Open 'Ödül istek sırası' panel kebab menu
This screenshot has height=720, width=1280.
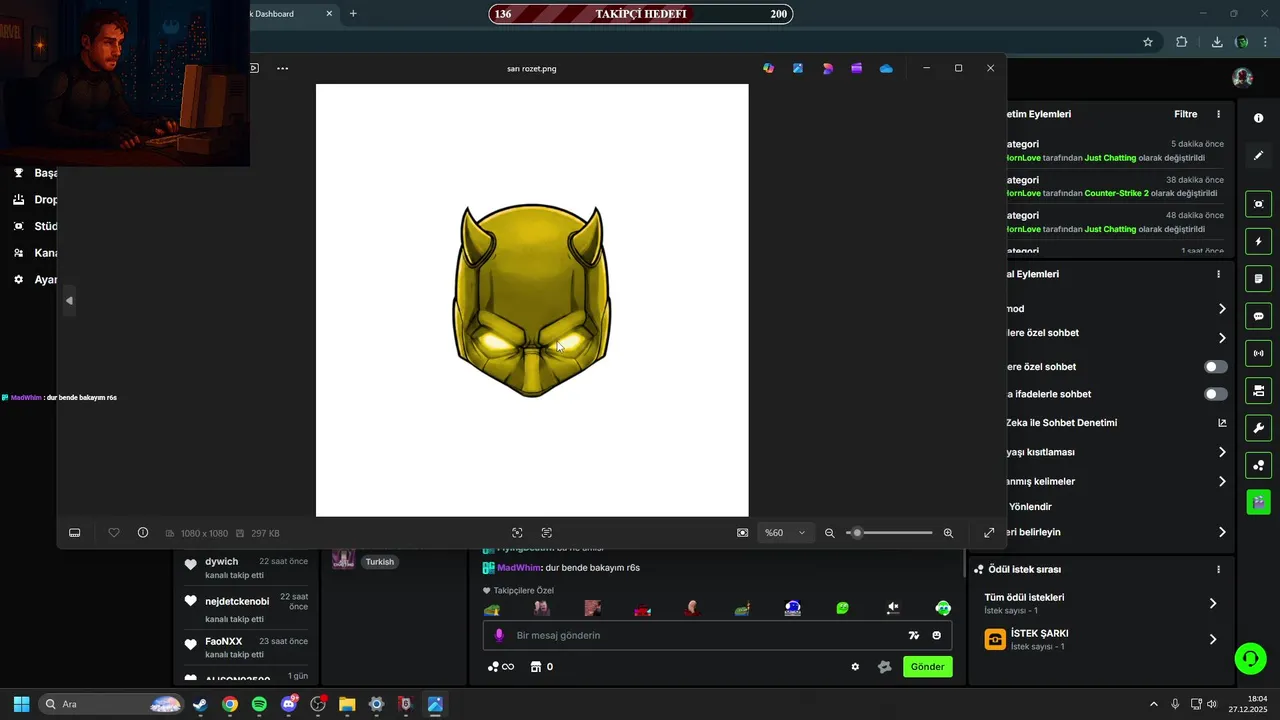(x=1218, y=569)
